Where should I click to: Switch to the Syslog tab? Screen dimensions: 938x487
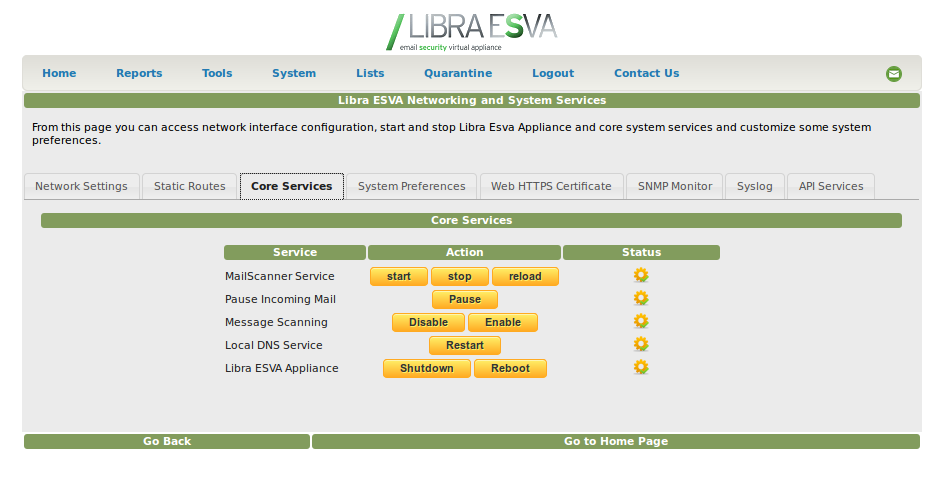(754, 186)
